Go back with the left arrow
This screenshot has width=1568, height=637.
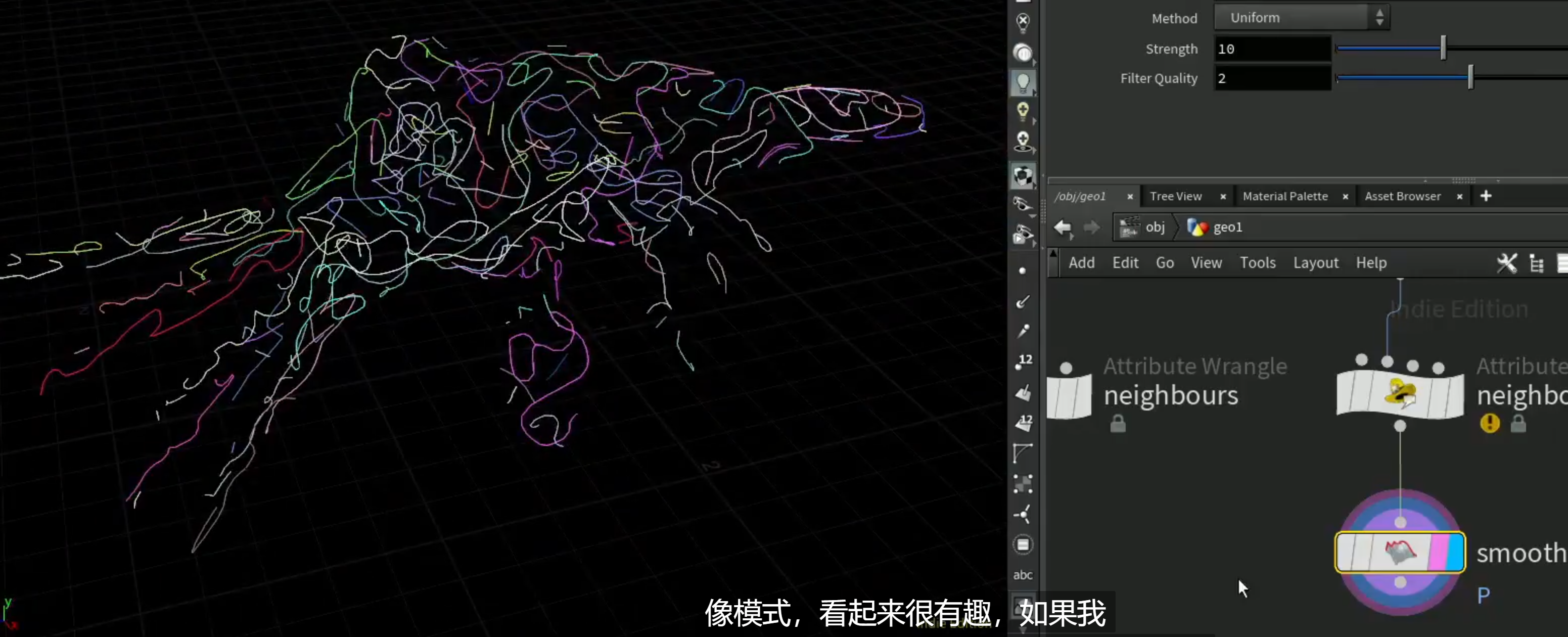click(x=1063, y=228)
